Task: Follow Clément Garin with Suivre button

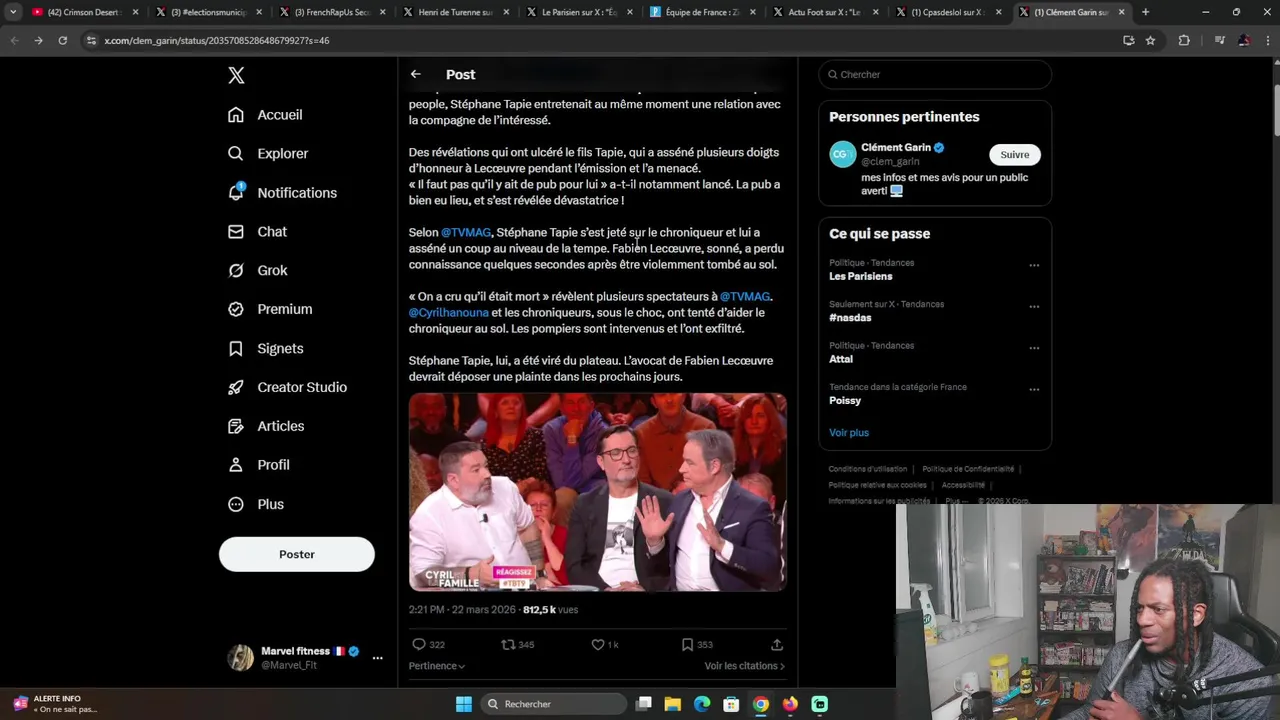Action: 1015,154
